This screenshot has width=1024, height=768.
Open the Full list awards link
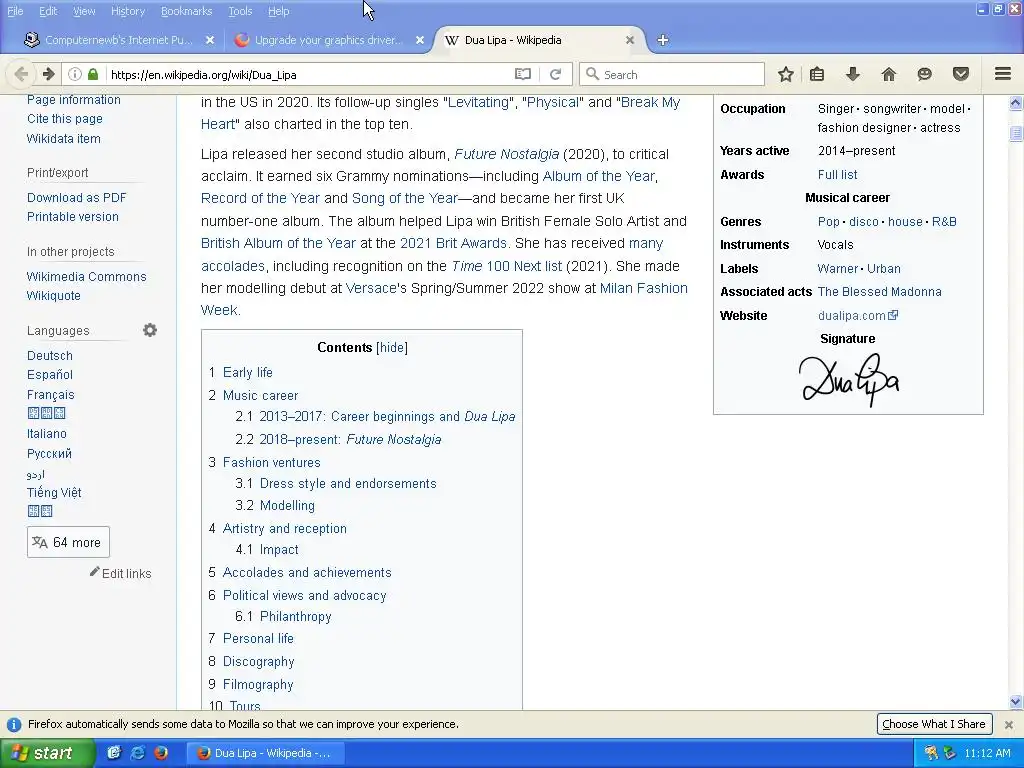[x=838, y=174]
